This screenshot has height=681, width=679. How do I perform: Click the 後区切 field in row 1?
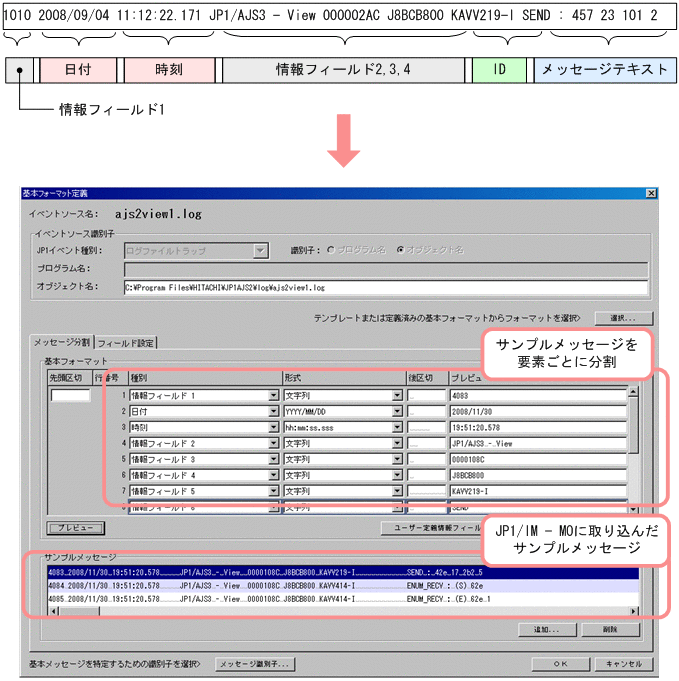pos(427,395)
